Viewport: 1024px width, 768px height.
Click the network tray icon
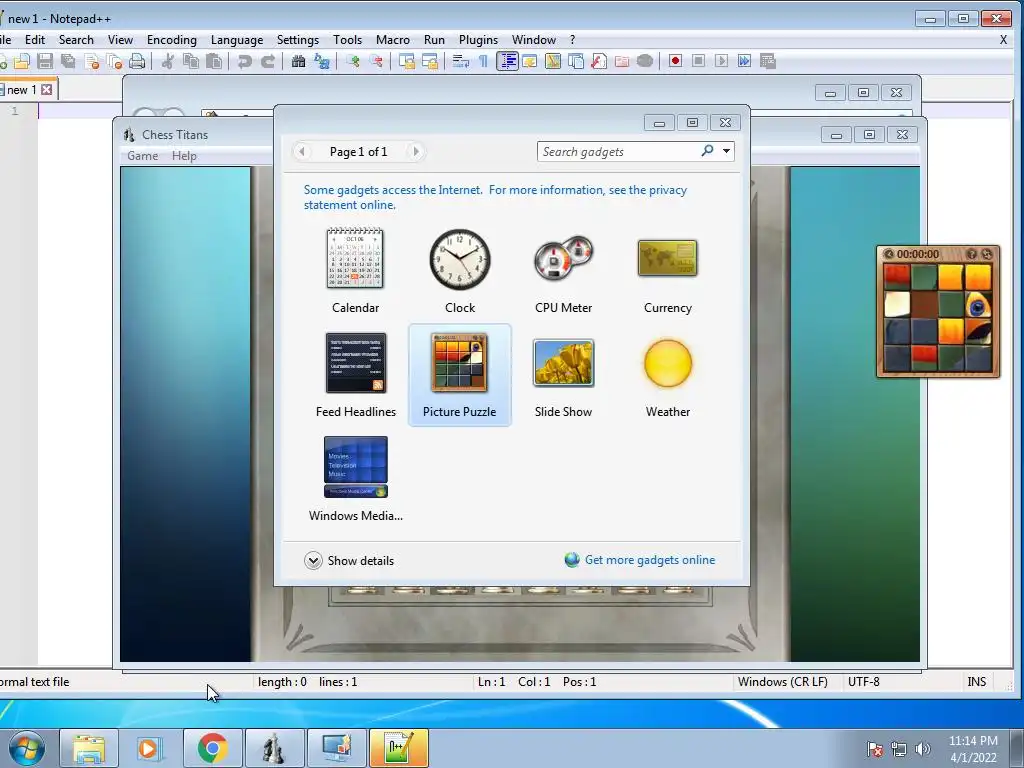(x=899, y=749)
